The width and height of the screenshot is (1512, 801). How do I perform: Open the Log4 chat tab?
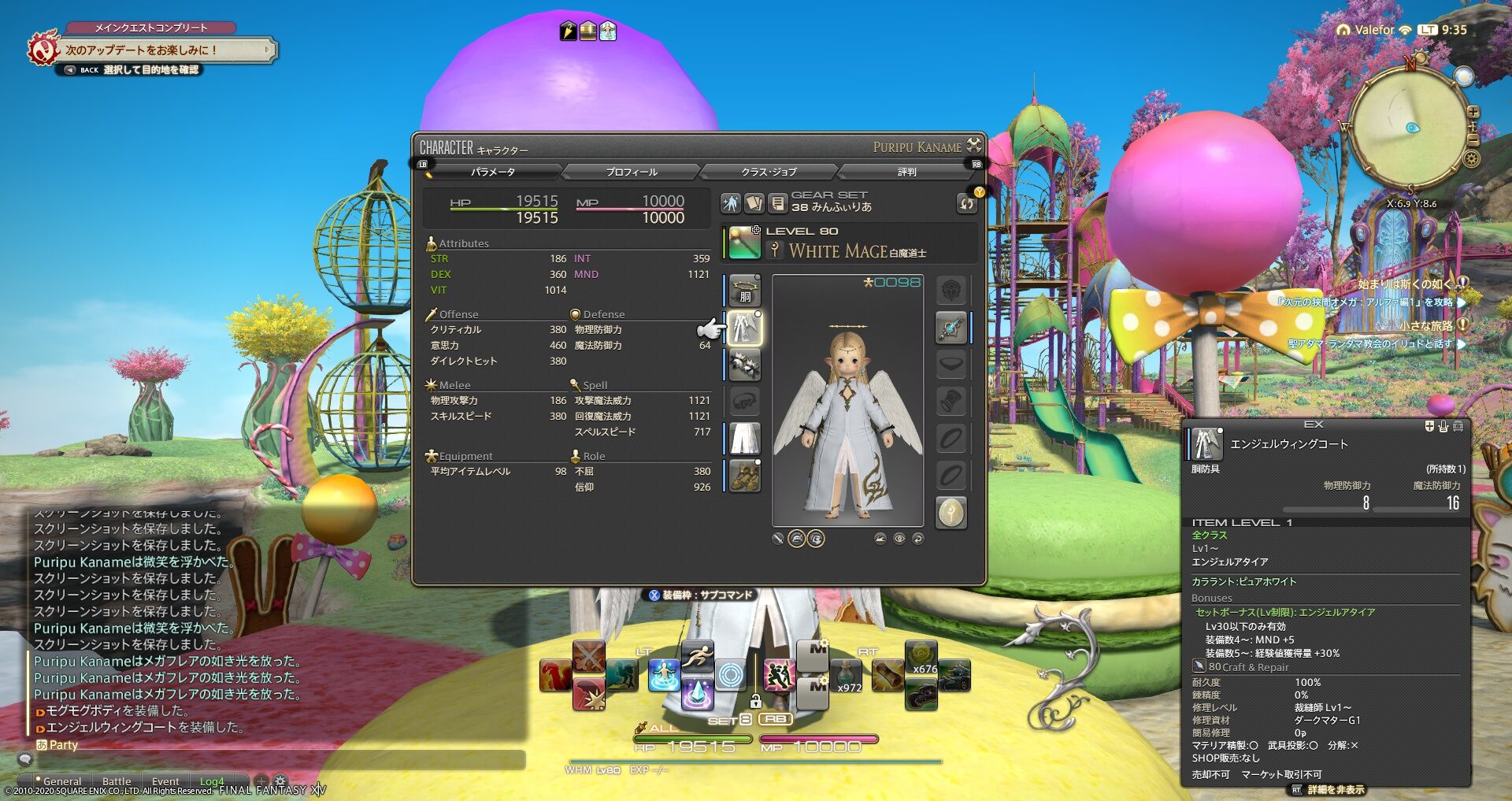pyautogui.click(x=212, y=781)
